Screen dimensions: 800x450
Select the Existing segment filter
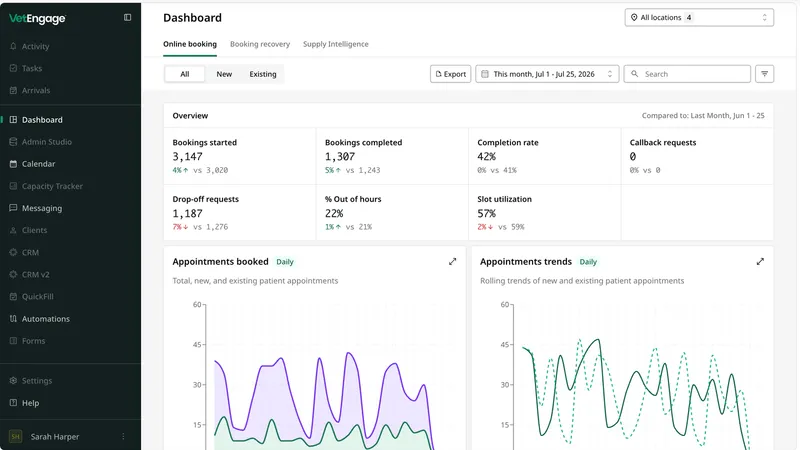coord(263,74)
